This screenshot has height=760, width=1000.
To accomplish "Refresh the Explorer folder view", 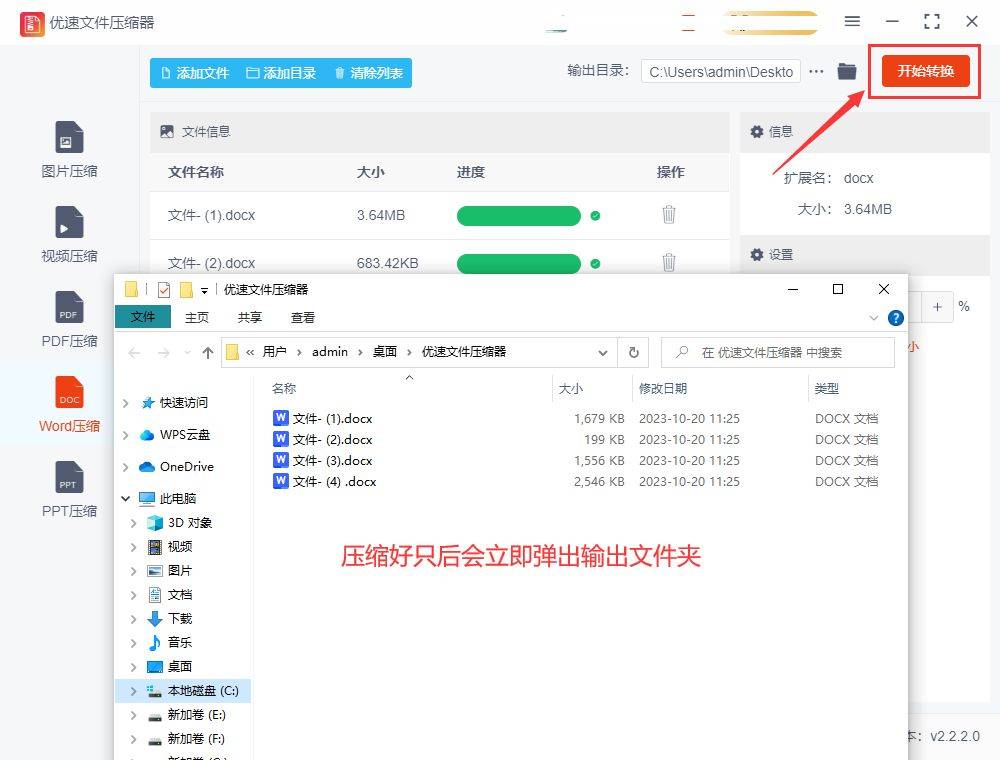I will [633, 353].
